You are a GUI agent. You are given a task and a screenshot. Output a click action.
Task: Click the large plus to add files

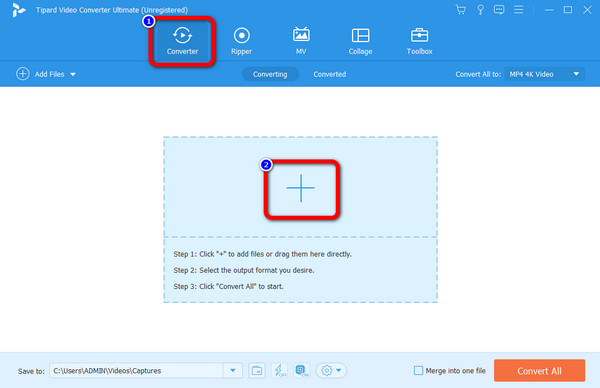tap(301, 188)
